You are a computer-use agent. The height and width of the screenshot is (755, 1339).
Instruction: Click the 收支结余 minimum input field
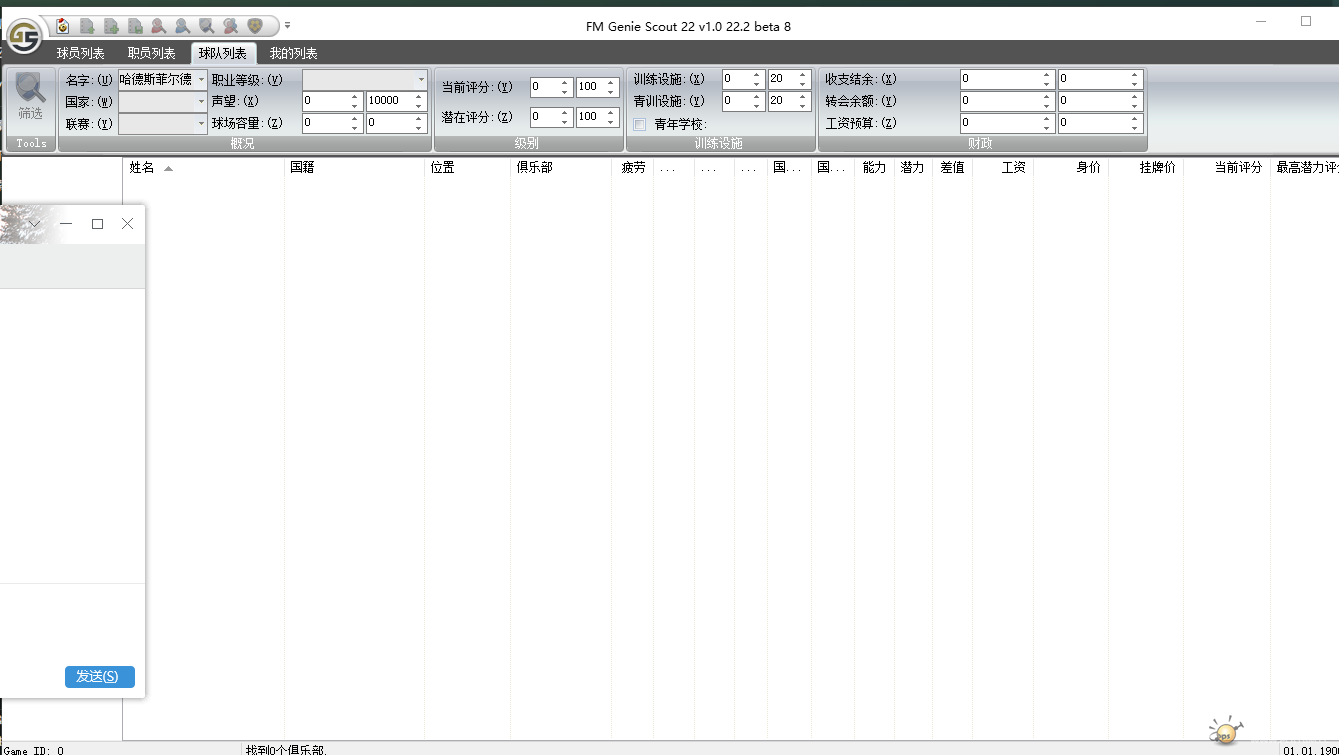click(x=1000, y=79)
